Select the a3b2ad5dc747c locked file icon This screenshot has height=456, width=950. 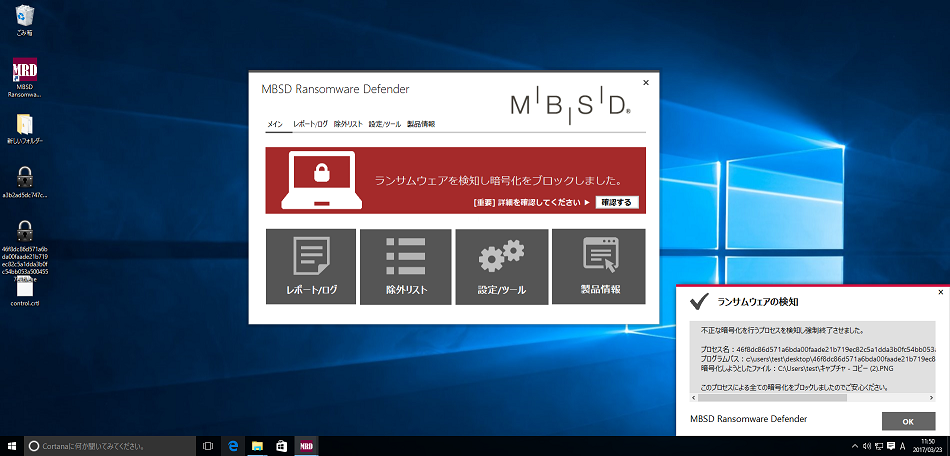pyautogui.click(x=25, y=182)
